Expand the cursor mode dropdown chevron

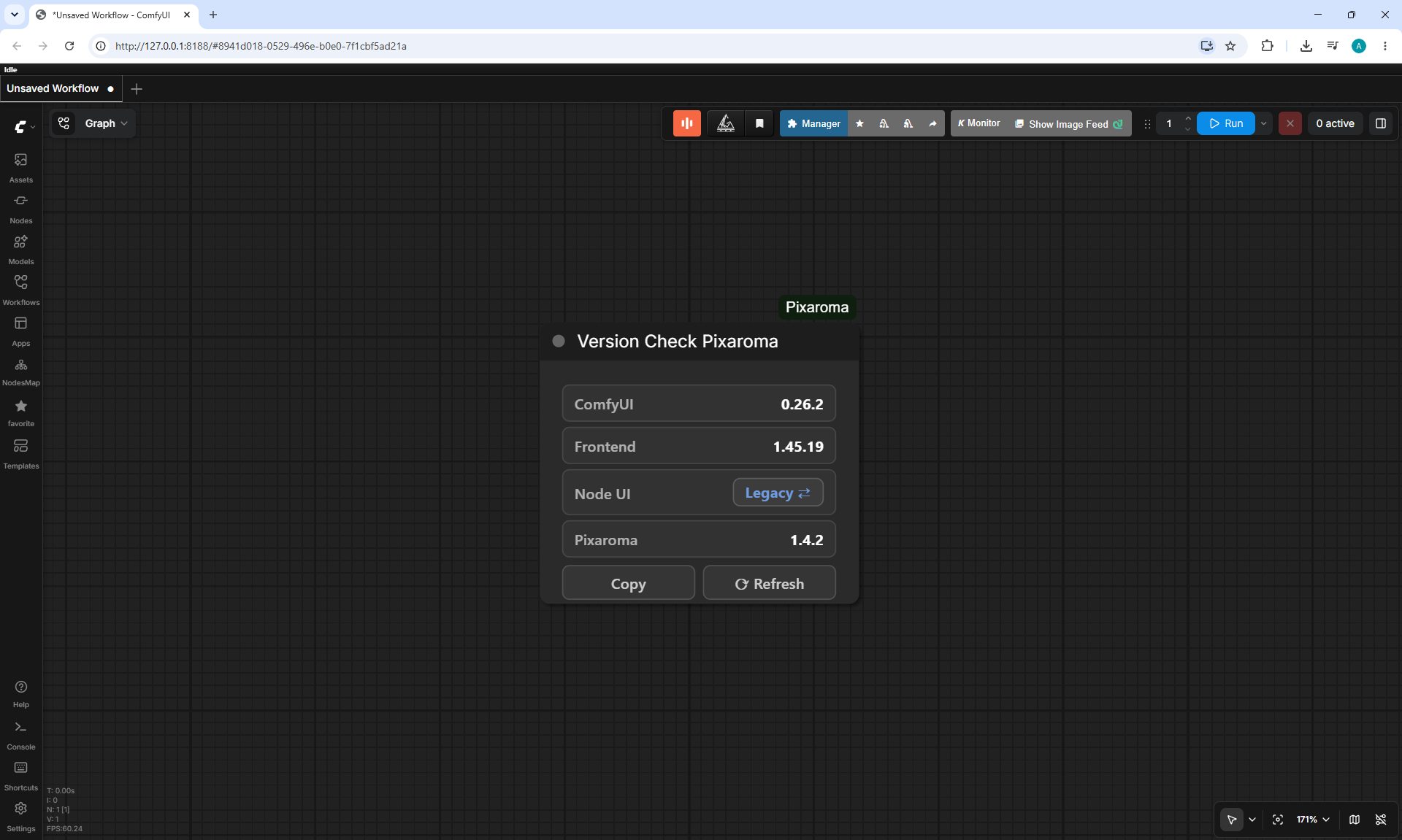point(1252,820)
